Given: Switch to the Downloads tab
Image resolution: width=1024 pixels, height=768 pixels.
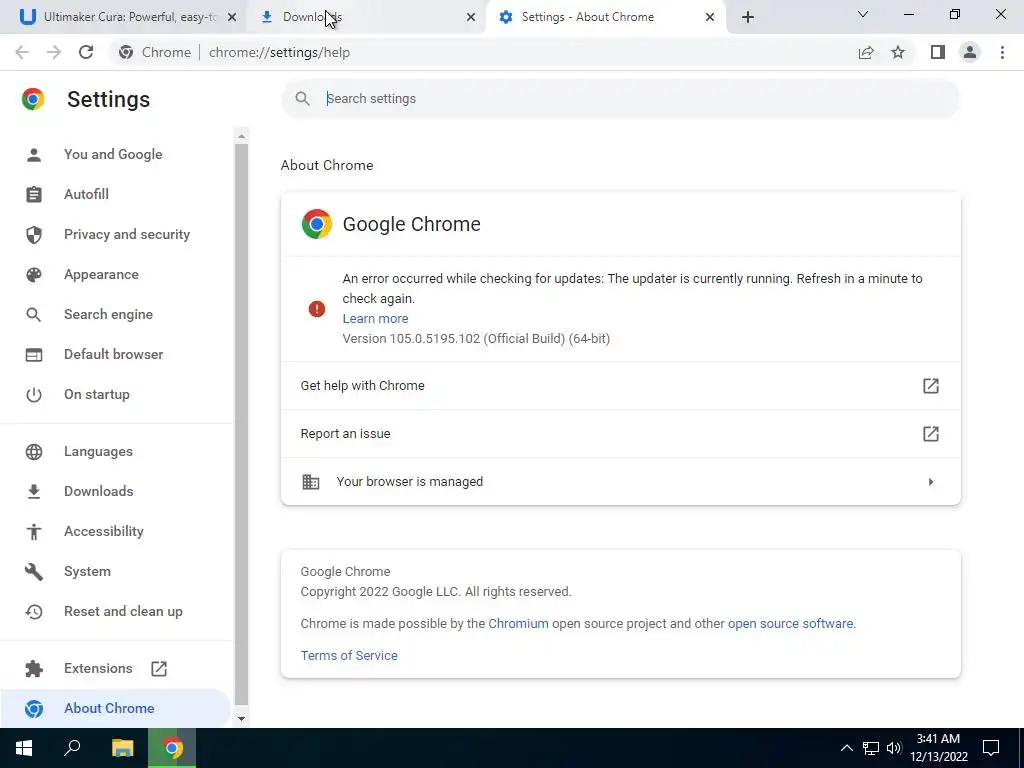Looking at the screenshot, I should click(x=366, y=17).
